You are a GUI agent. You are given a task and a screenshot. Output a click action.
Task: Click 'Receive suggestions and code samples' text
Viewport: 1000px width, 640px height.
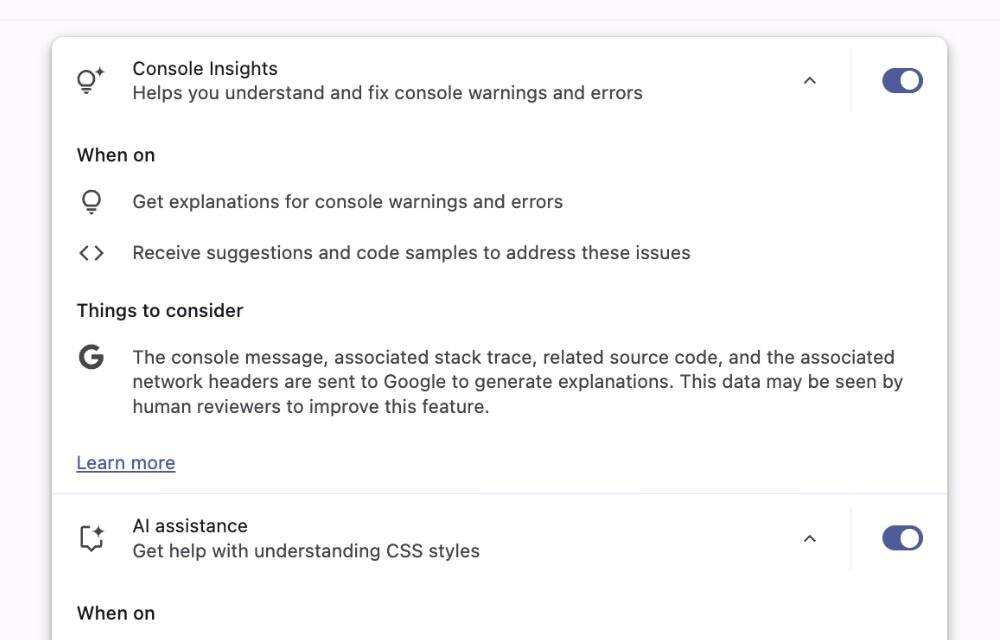[411, 253]
